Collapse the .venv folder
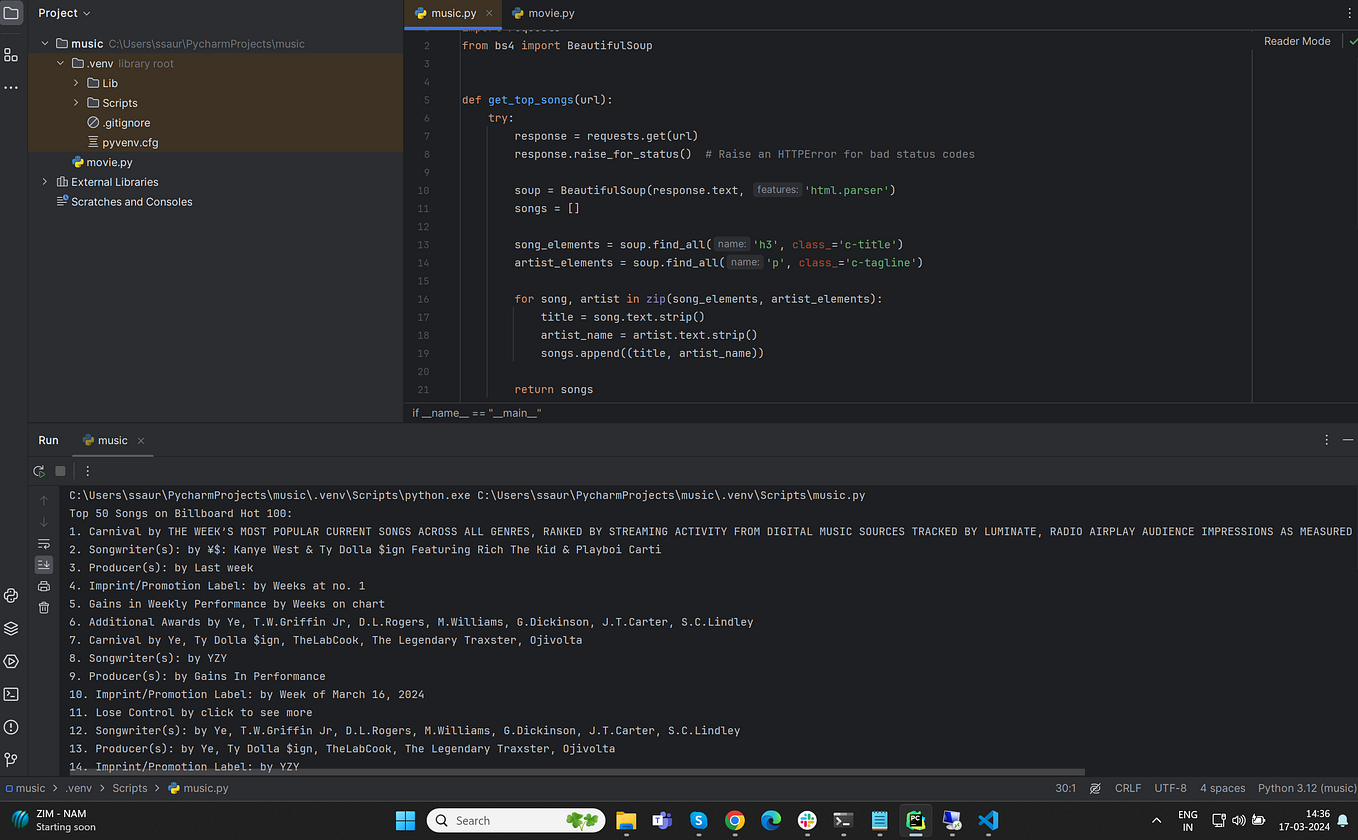1358x840 pixels. point(59,62)
